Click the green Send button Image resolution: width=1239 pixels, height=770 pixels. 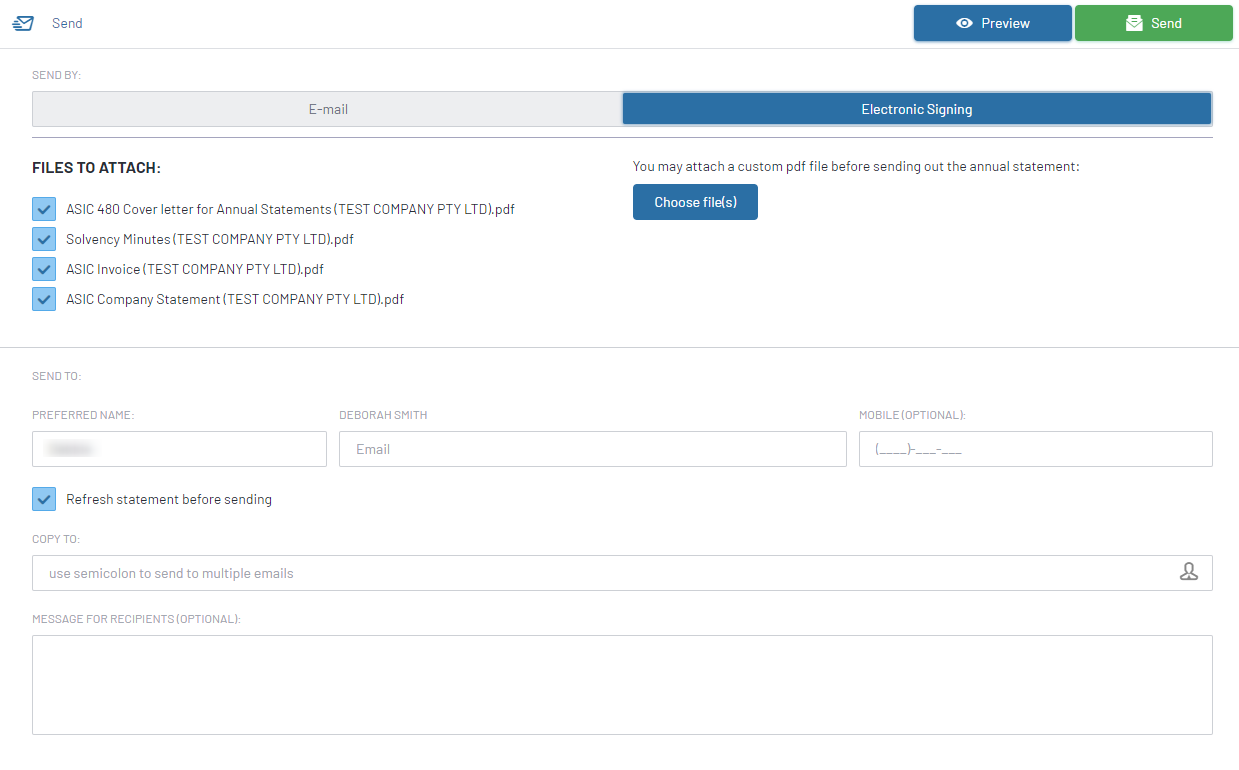(1153, 22)
